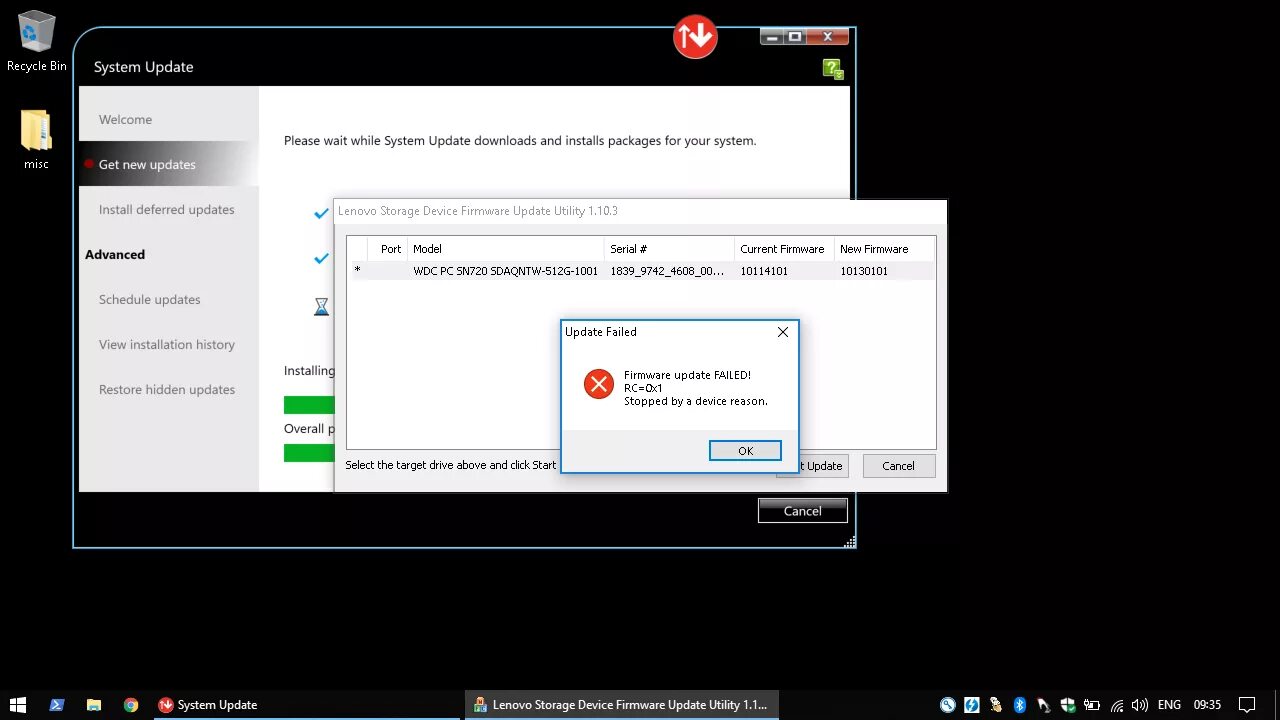Click the asterisk selection marker in the drive row
This screenshot has height=720, width=1280.
pyautogui.click(x=357, y=271)
